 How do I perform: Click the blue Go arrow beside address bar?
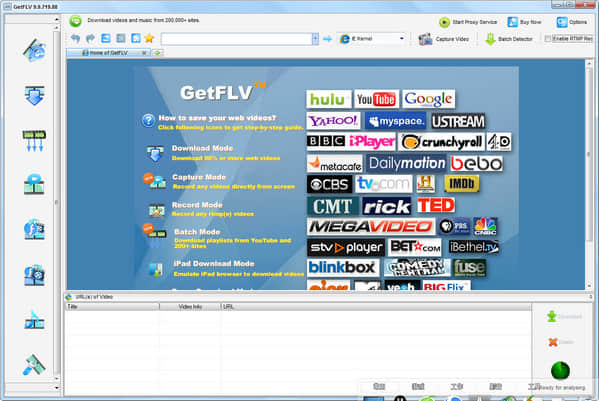[x=327, y=39]
